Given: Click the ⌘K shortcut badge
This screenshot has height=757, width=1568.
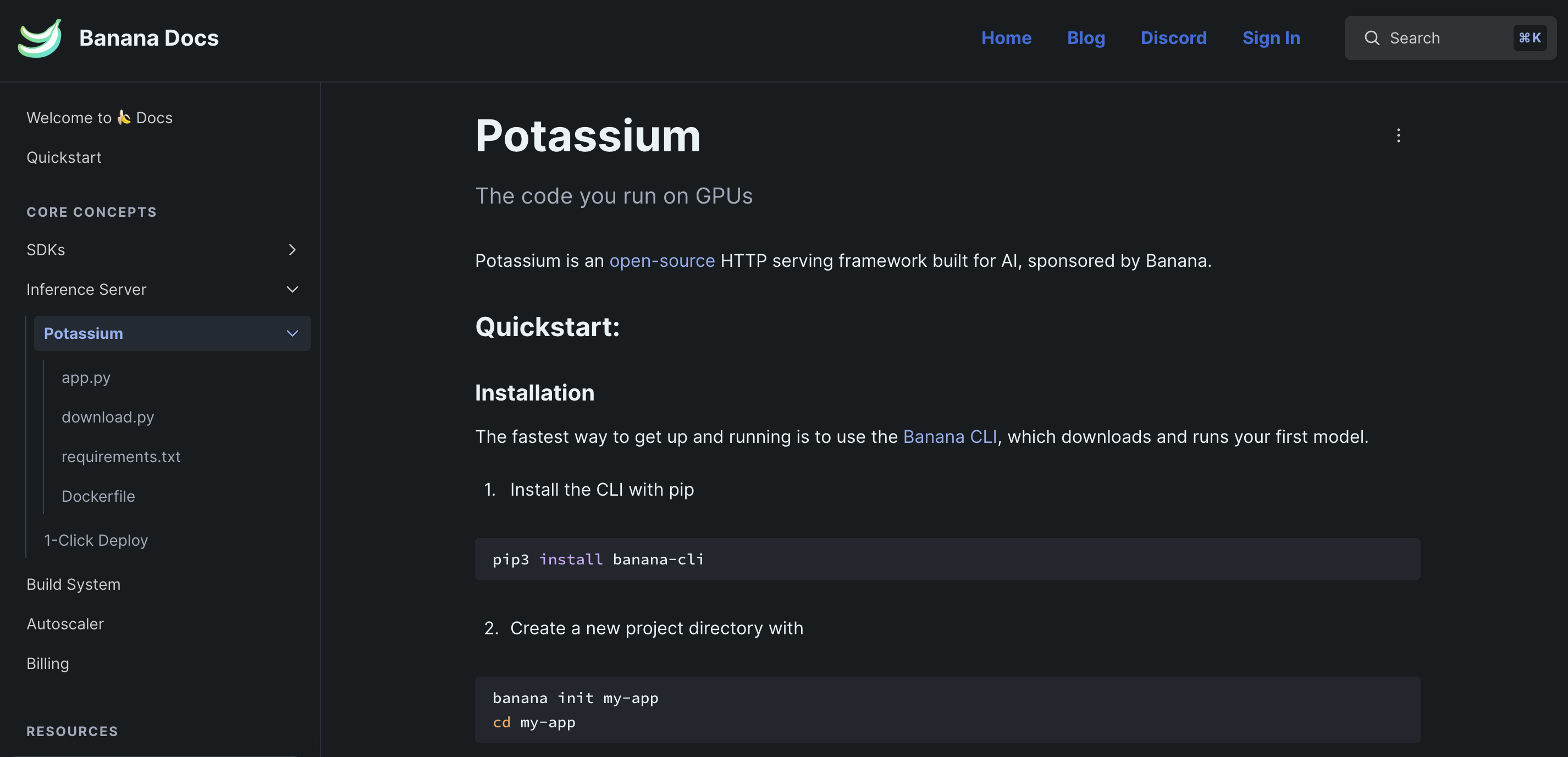Looking at the screenshot, I should (1529, 38).
